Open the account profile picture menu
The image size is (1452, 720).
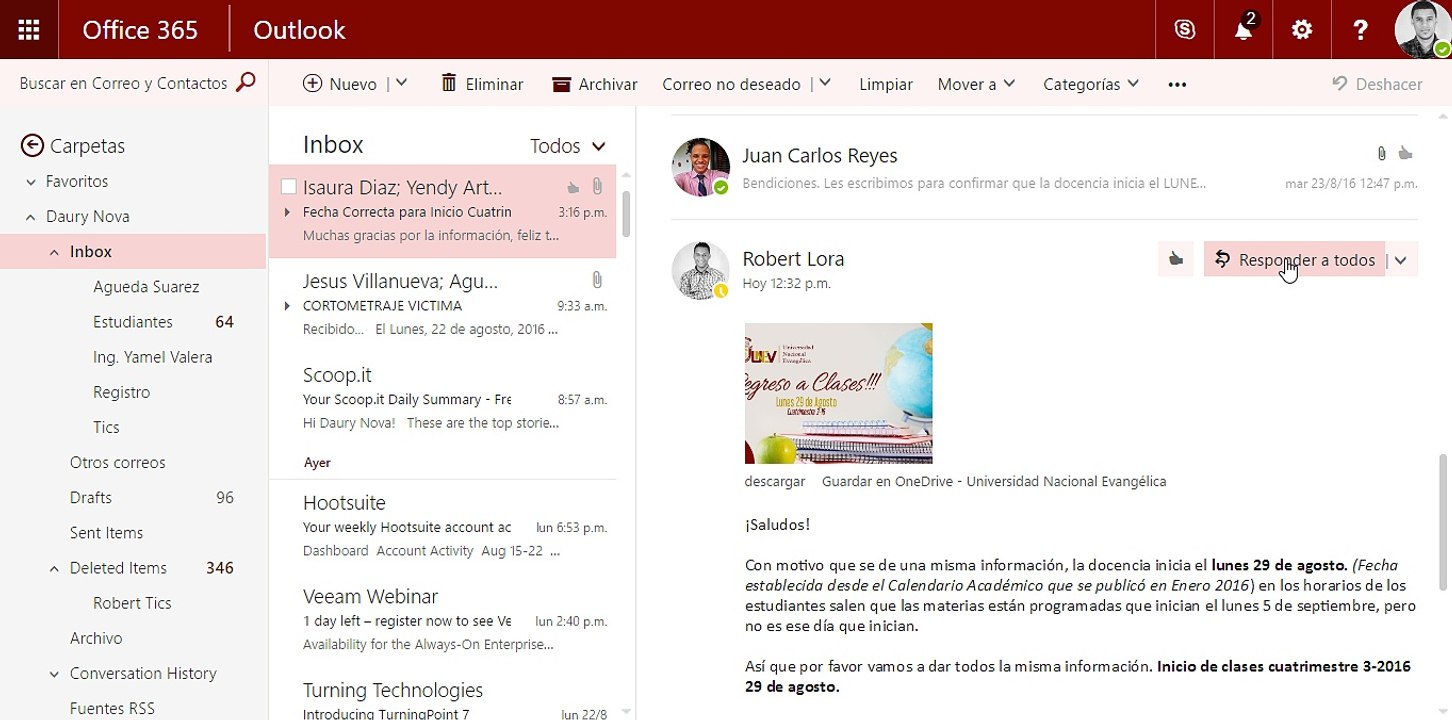(1422, 30)
